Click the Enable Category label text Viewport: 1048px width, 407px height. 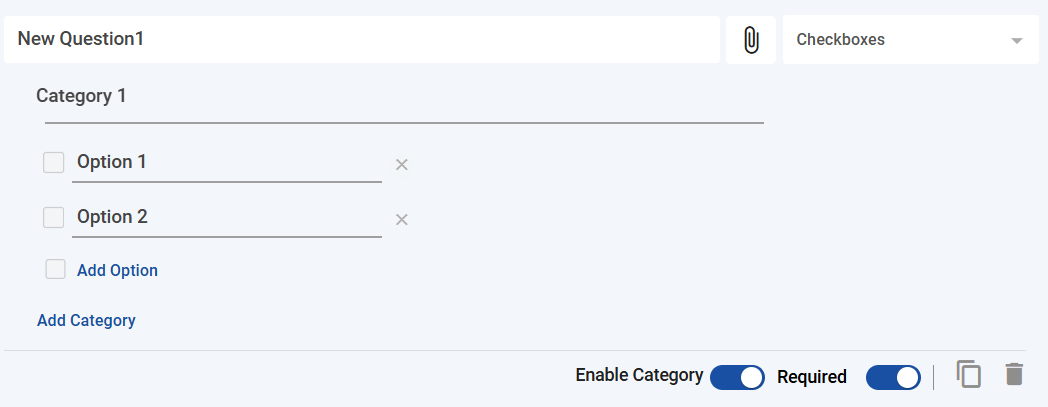pos(639,375)
